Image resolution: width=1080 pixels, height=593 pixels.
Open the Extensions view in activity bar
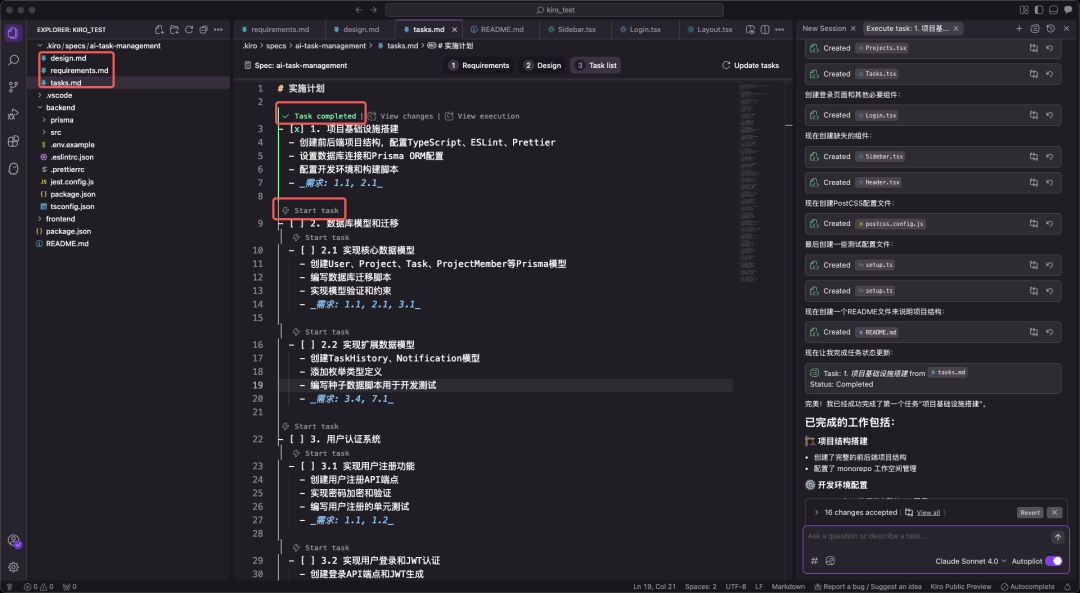coord(13,141)
